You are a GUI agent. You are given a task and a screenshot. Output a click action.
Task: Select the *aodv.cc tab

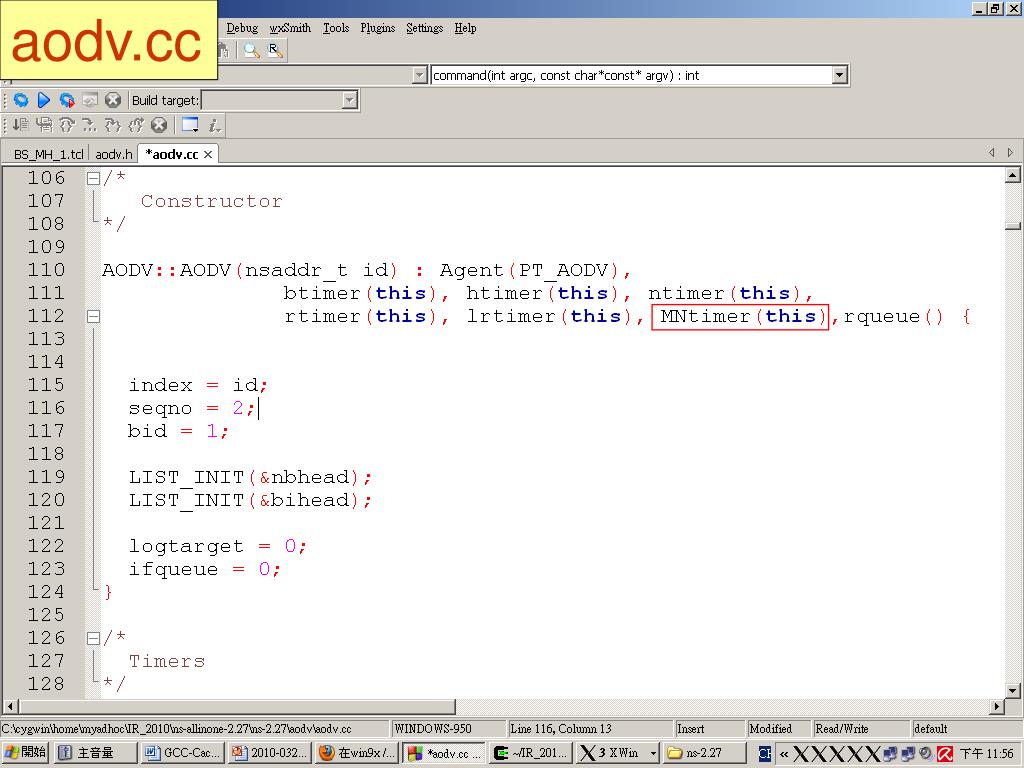pos(172,155)
